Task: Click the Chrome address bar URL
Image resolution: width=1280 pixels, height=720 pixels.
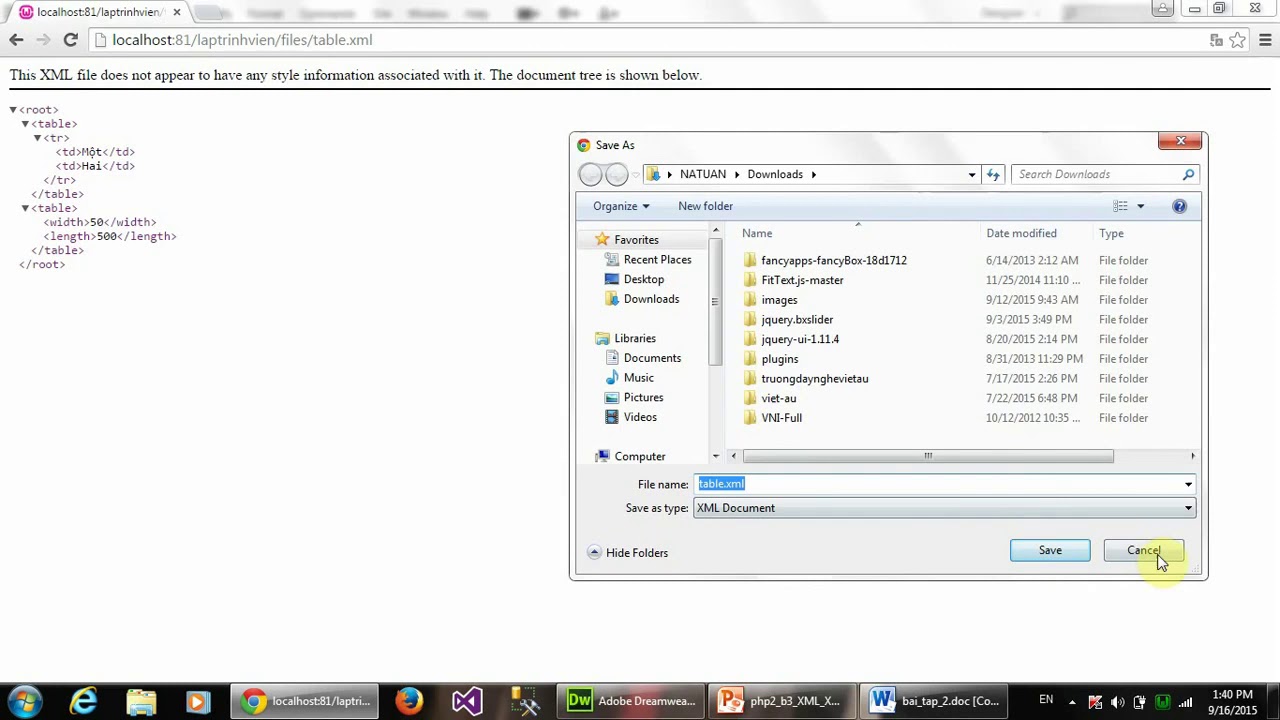Action: pos(242,40)
